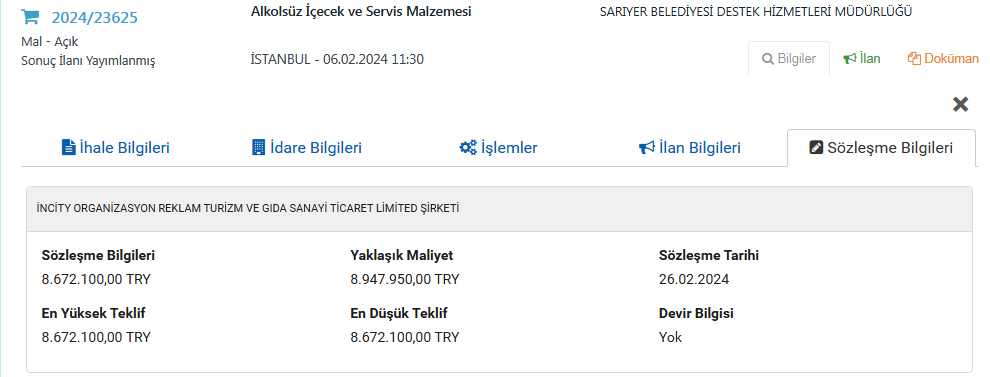Click the orange copy icon beside Doküman

pos(914,59)
